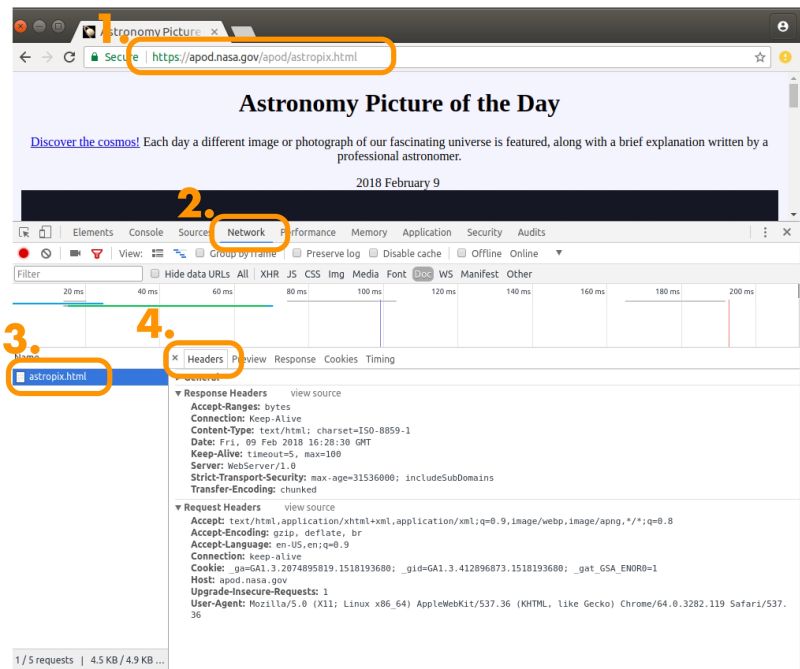Follow the Discover the cosmos link
This screenshot has height=669, width=800.
pos(84,142)
